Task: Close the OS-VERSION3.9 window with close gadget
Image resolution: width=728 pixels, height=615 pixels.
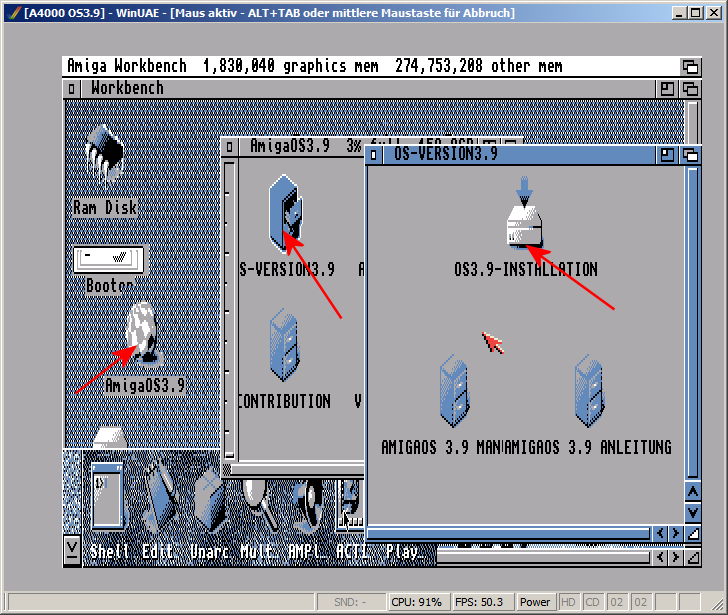Action: coord(374,155)
